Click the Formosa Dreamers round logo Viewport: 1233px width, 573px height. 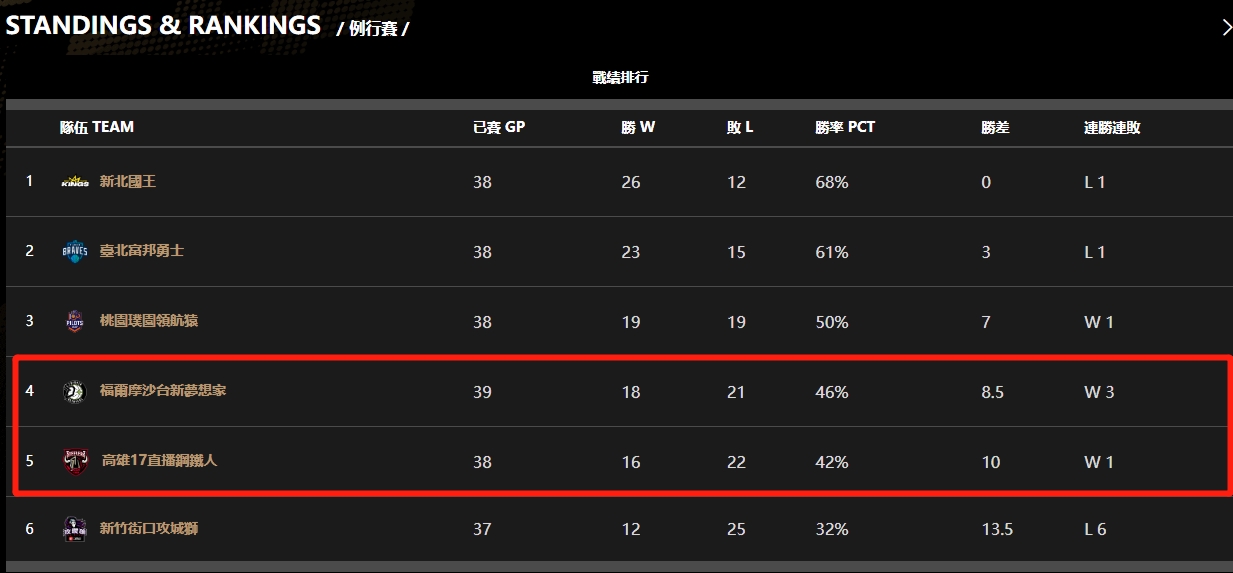(75, 391)
